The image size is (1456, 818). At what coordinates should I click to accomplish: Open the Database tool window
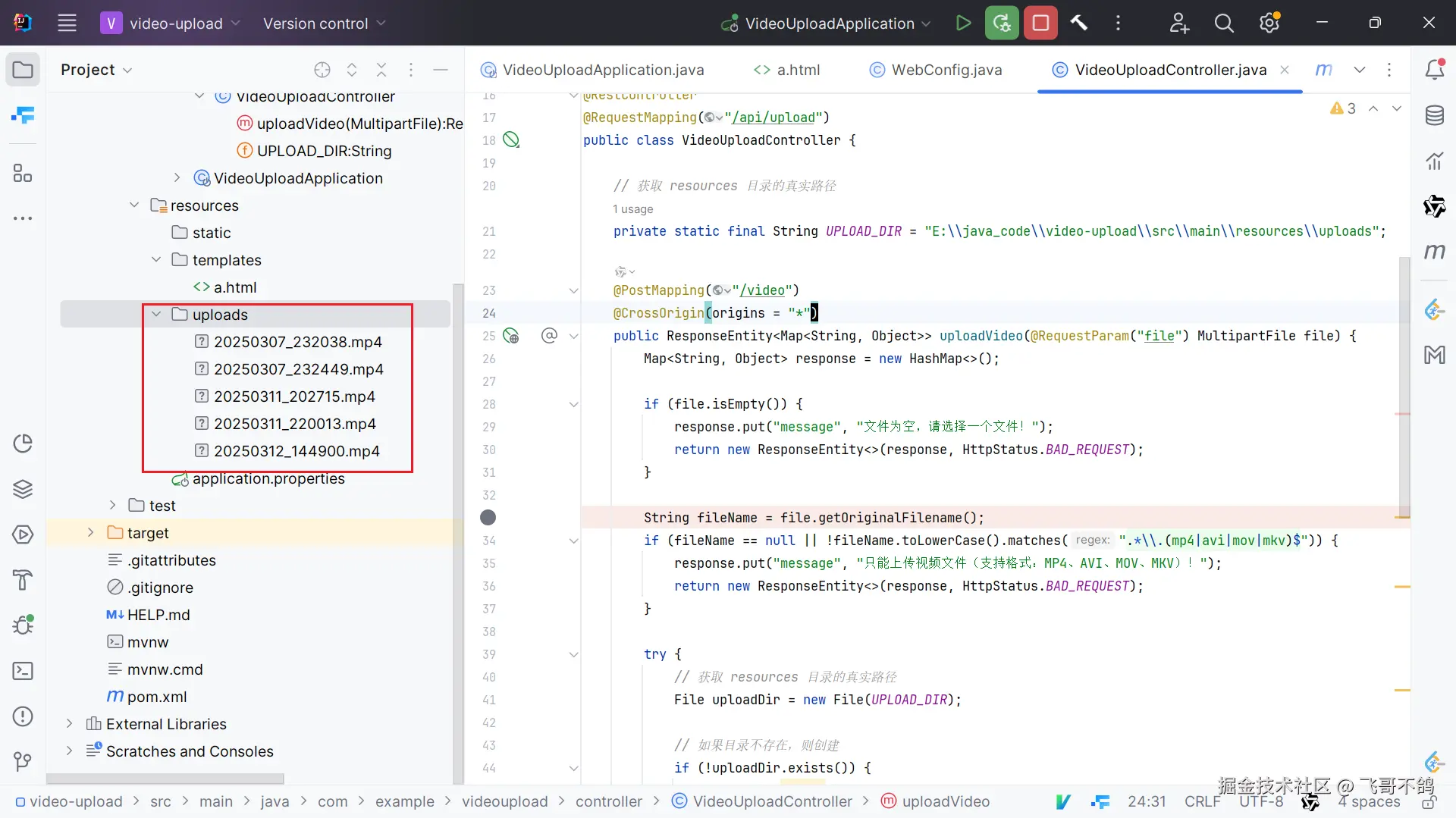1434,116
